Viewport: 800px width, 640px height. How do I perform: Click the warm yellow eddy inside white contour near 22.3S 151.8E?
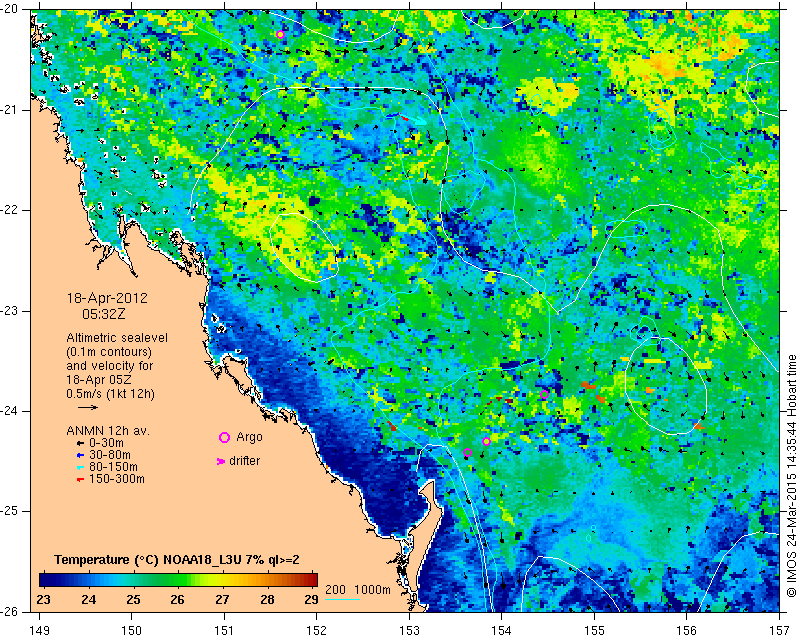[x=304, y=248]
